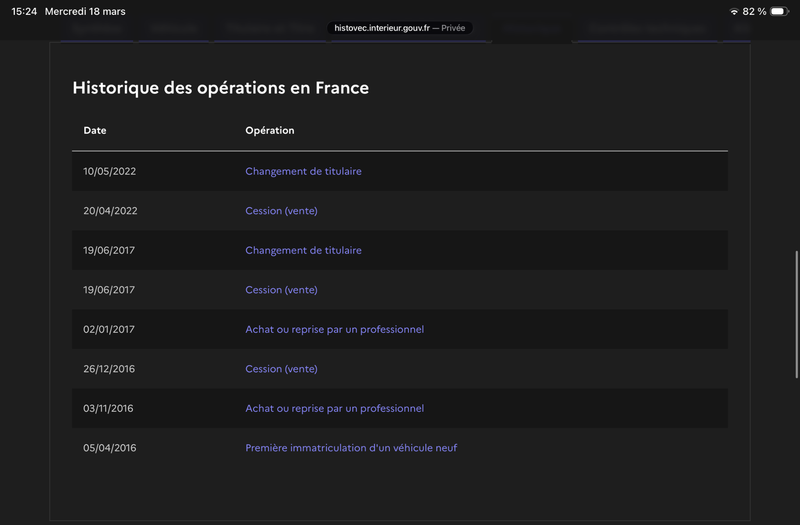Open Changement de titulaire dated 10/05/2022
800x525 pixels.
(x=303, y=171)
